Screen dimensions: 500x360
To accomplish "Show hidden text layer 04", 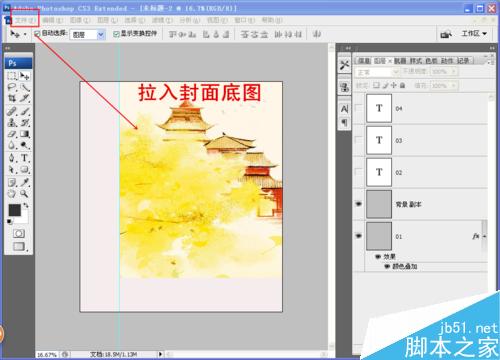I will click(x=359, y=108).
